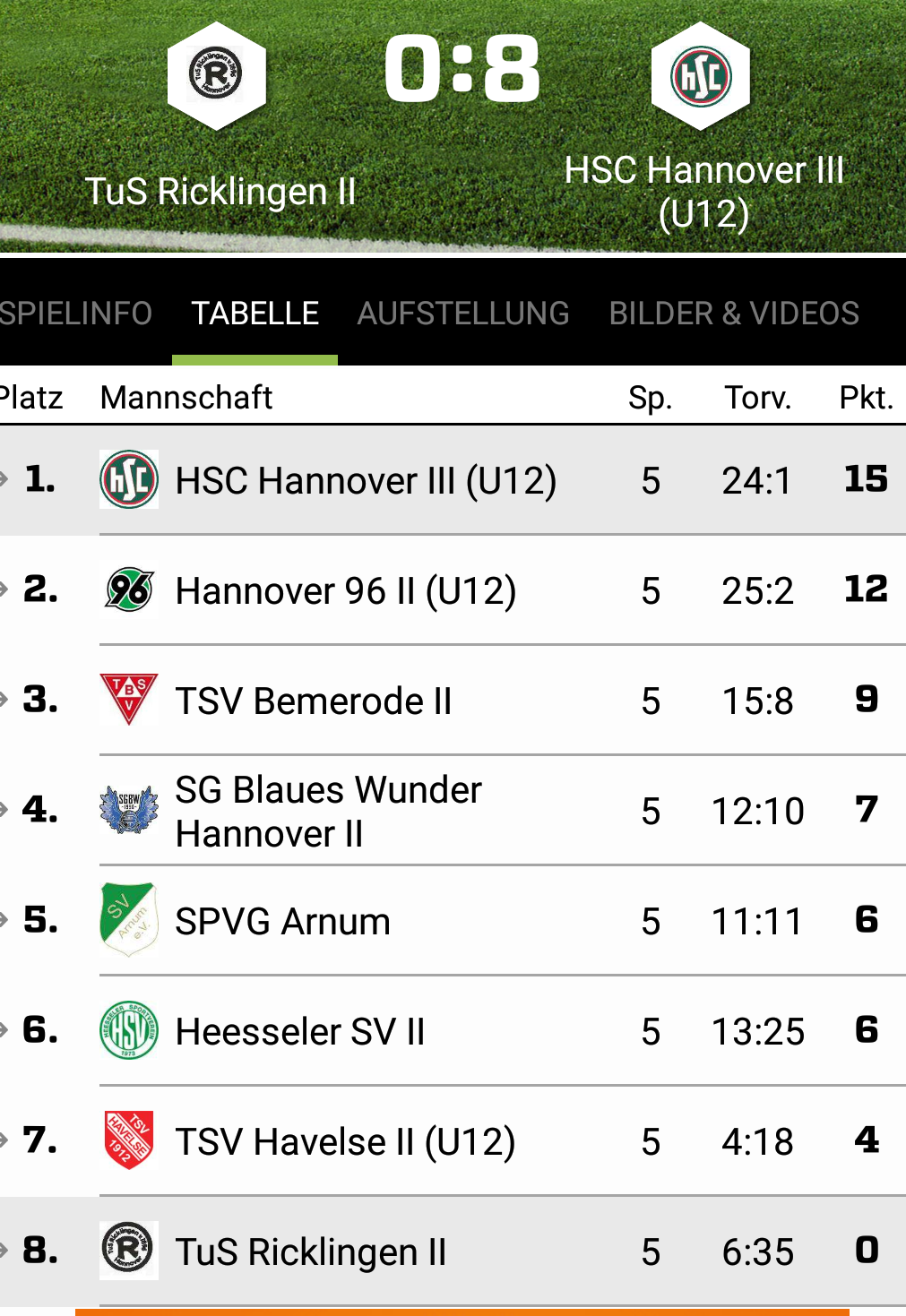Expand the rank 4 row chevron
The height and width of the screenshot is (1316, 906).
pyautogui.click(x=4, y=810)
